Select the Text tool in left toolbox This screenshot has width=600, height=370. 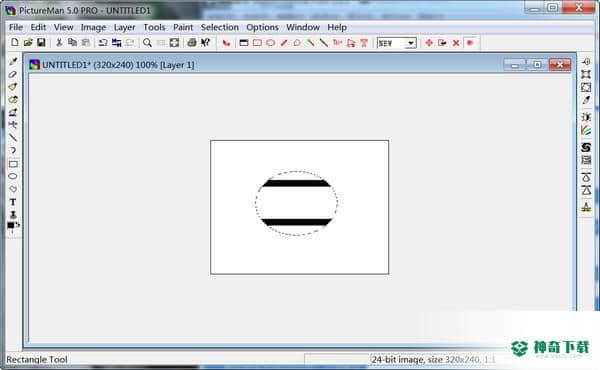point(13,202)
